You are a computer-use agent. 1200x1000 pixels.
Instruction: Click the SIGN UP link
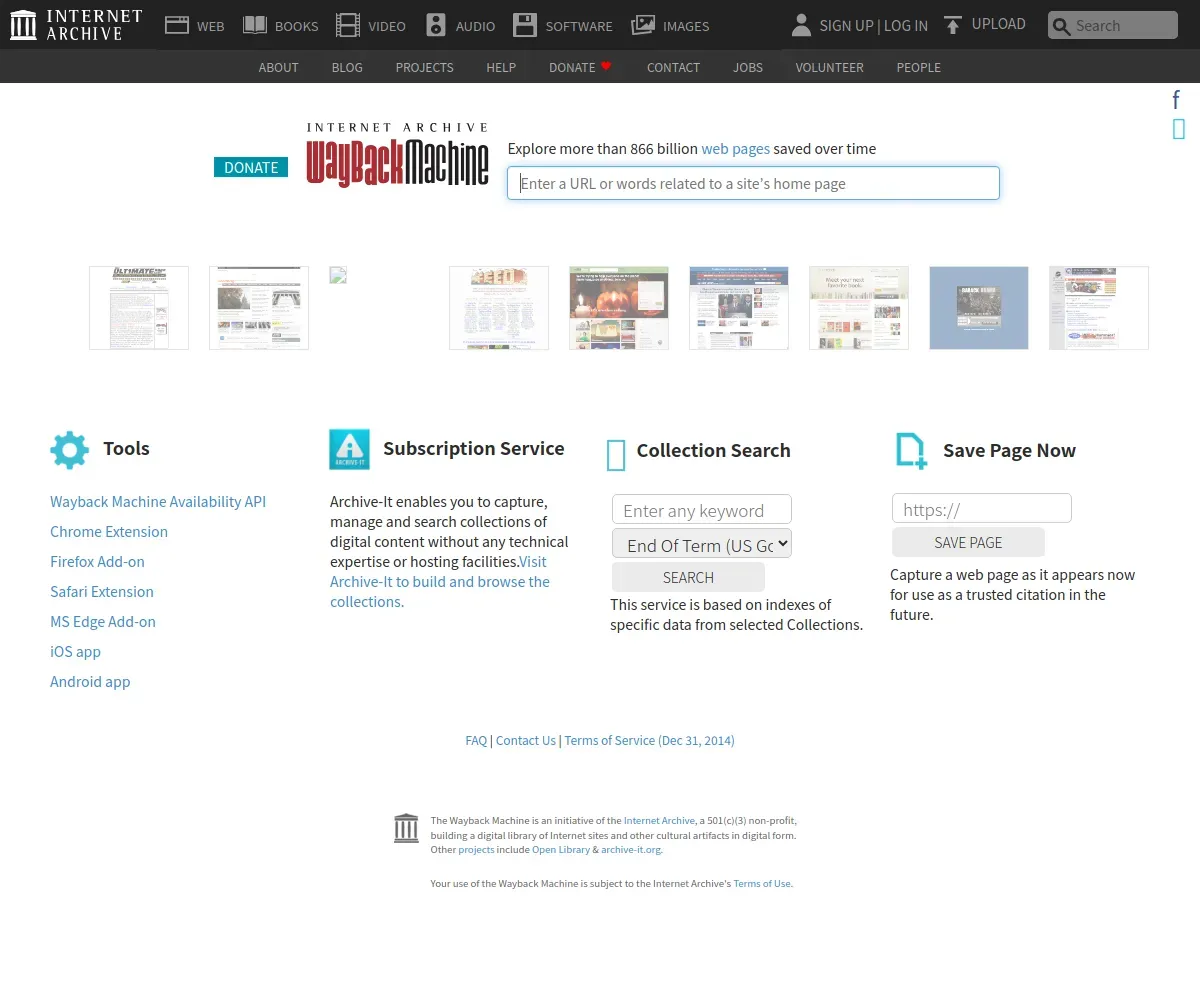pos(846,25)
